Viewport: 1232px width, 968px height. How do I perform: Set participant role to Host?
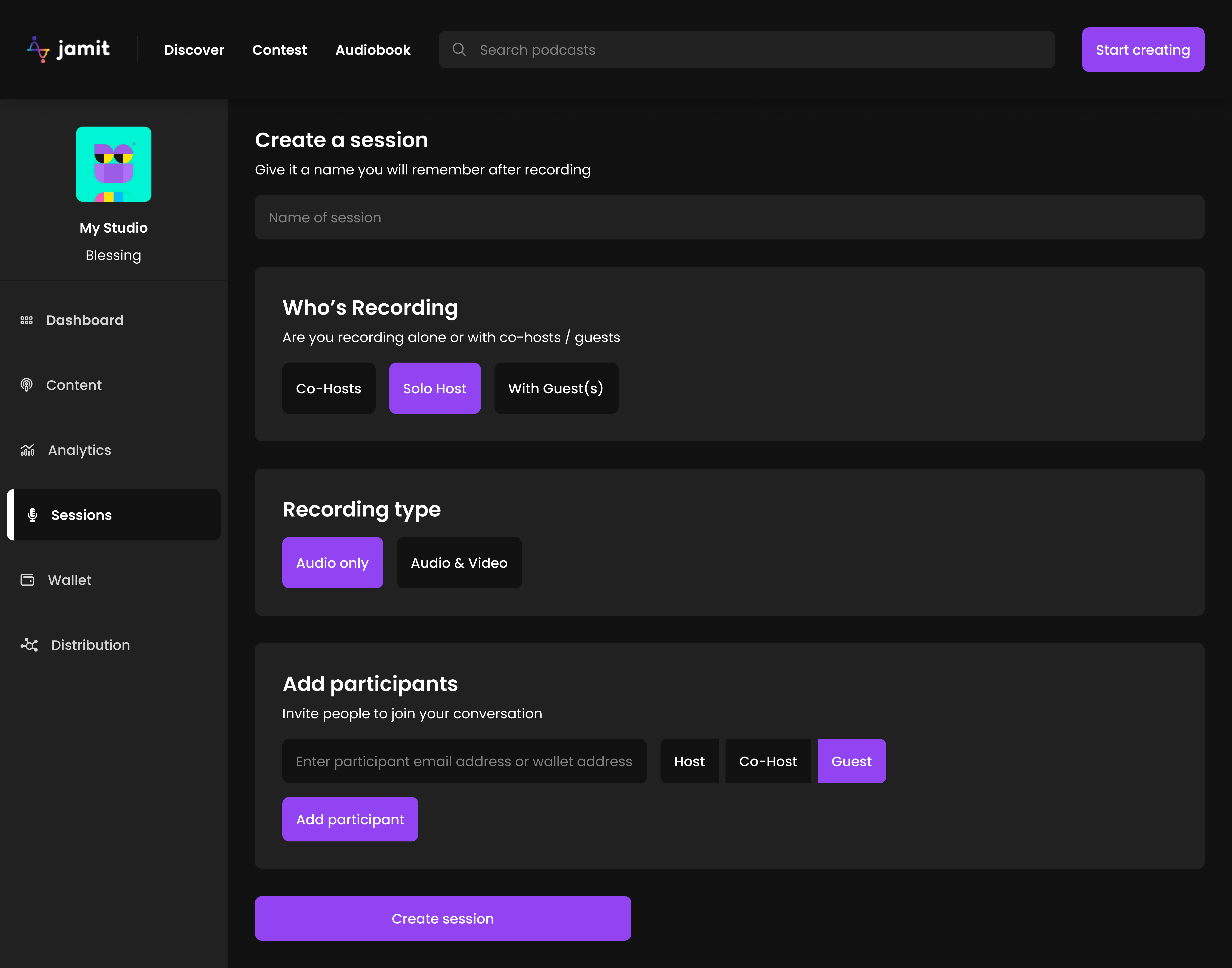(689, 761)
